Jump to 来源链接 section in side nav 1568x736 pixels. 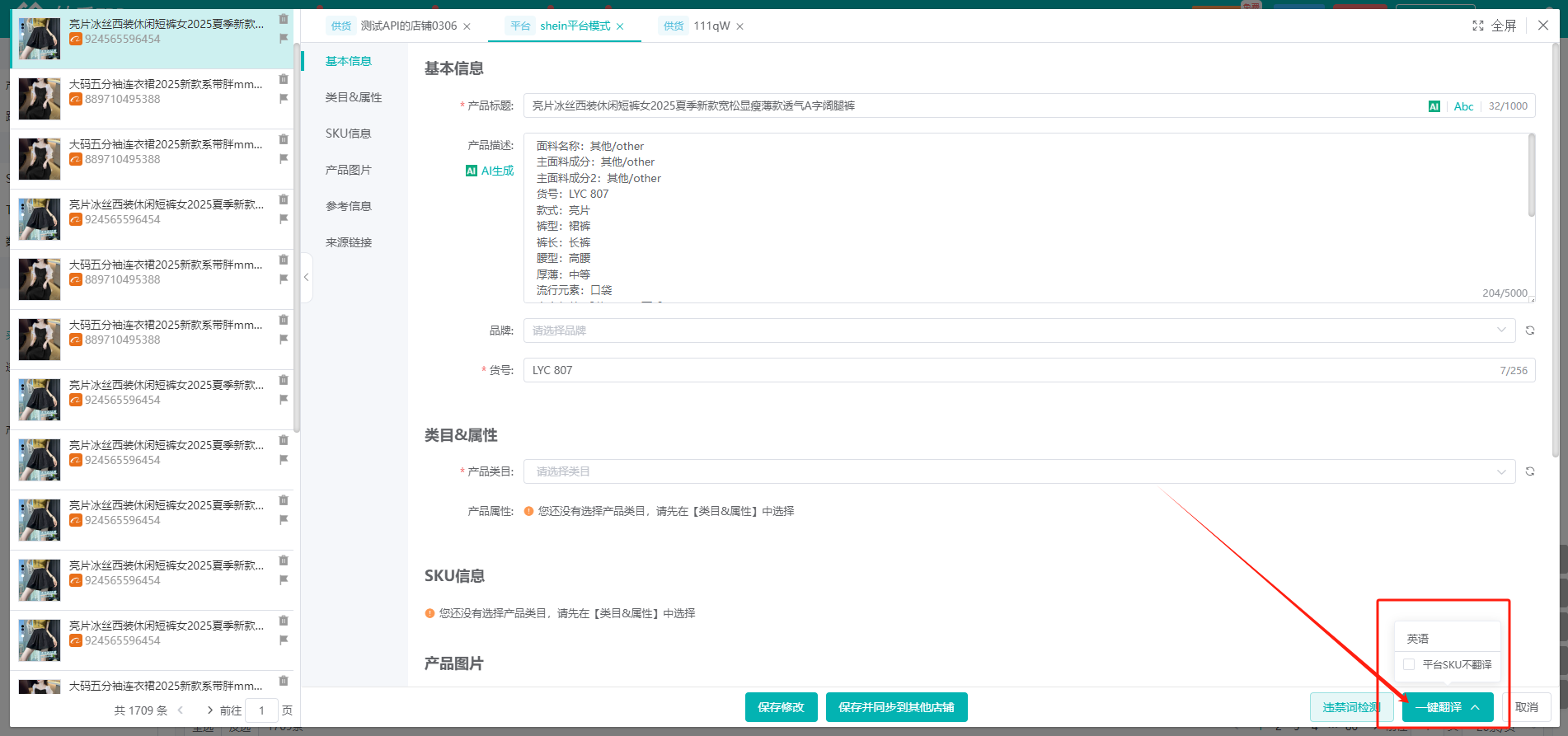(349, 242)
